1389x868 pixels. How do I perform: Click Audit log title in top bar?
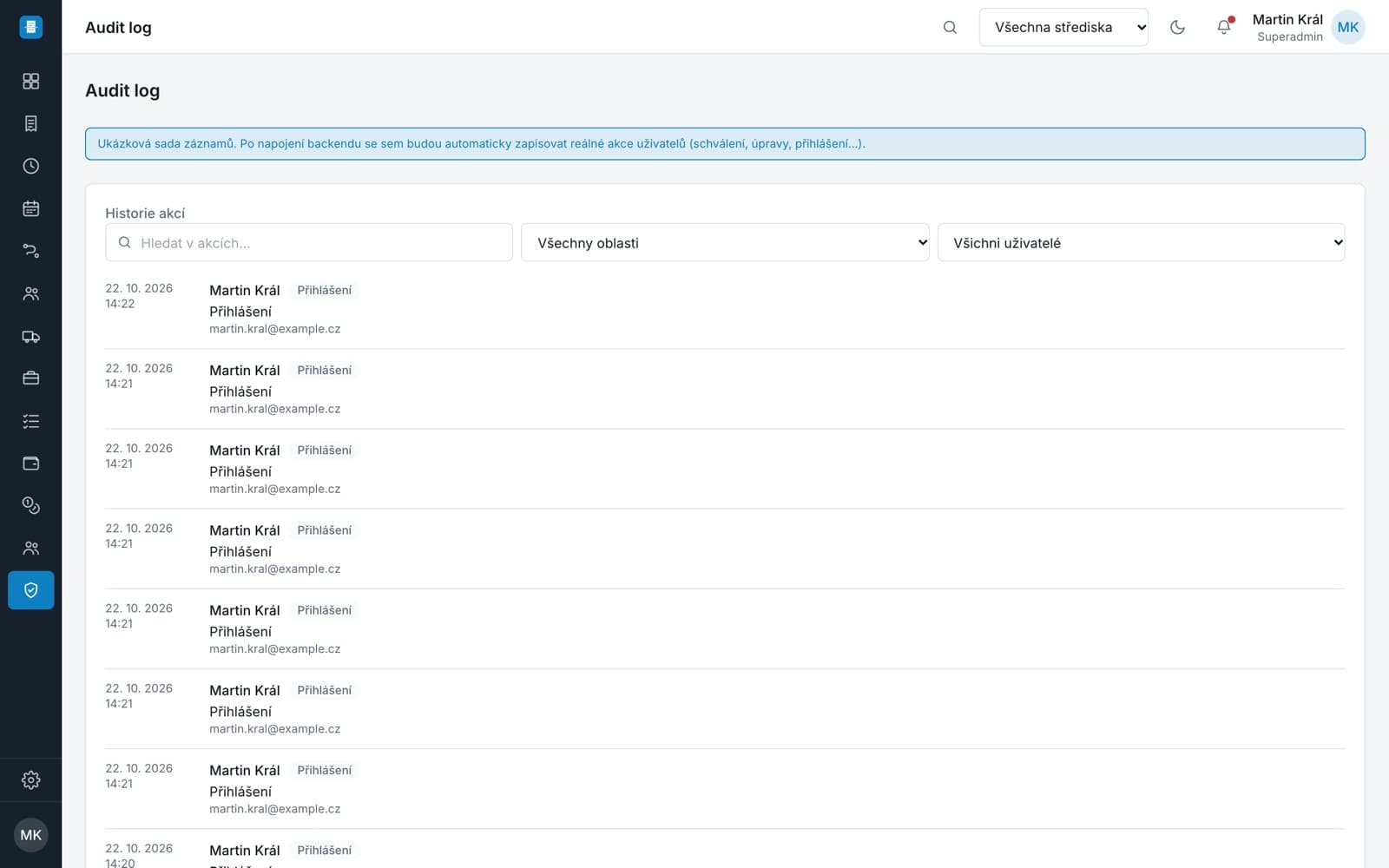[118, 27]
